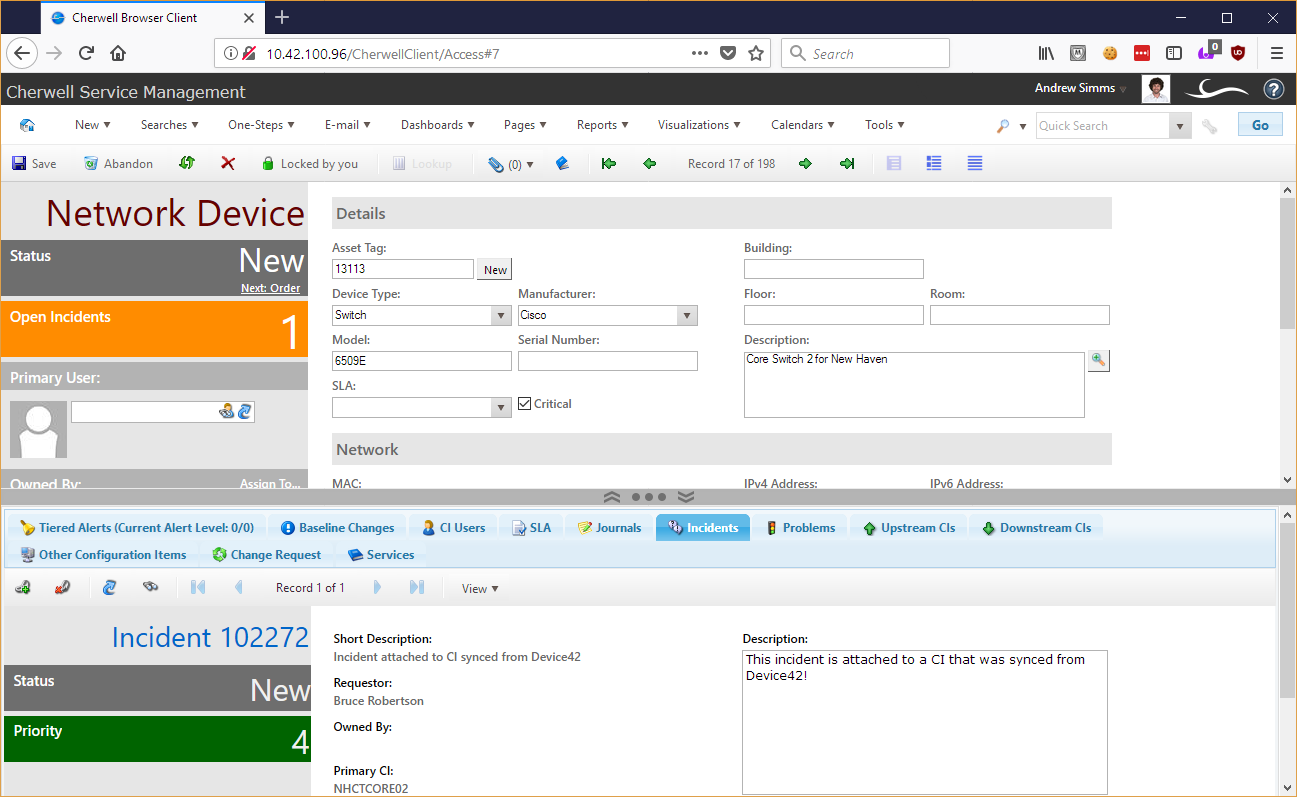The width and height of the screenshot is (1297, 797).
Task: Open the Upstream CIs tab
Action: 908,528
